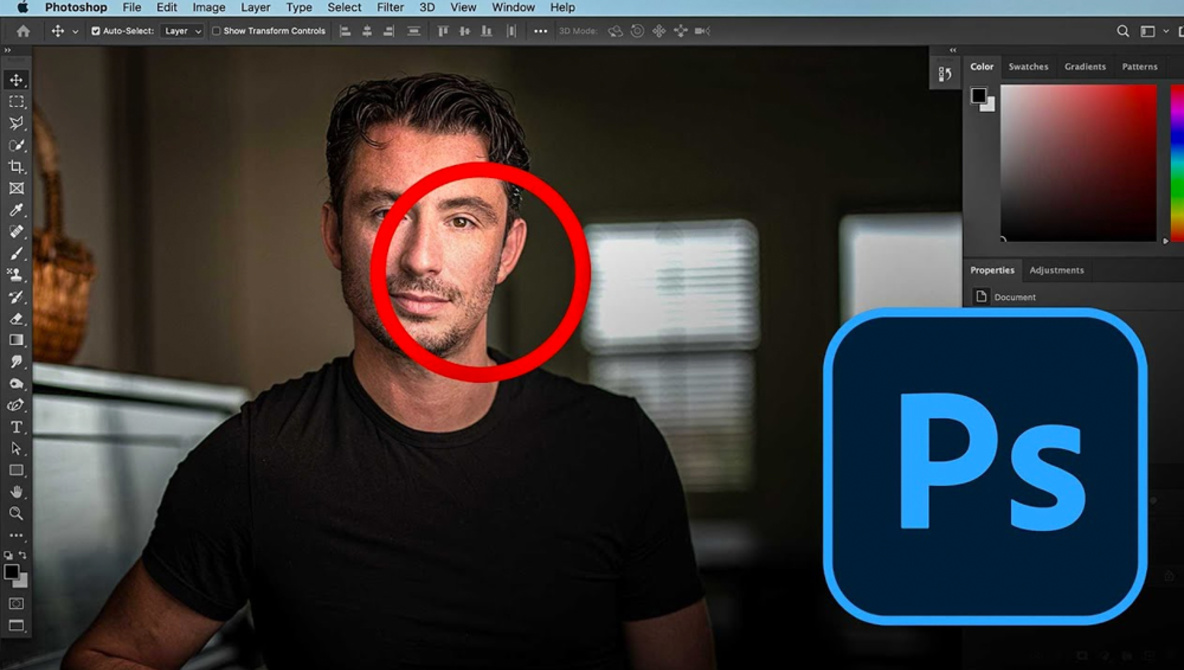
Task: Open the Edit Toolbar three-dots button
Action: 16,536
